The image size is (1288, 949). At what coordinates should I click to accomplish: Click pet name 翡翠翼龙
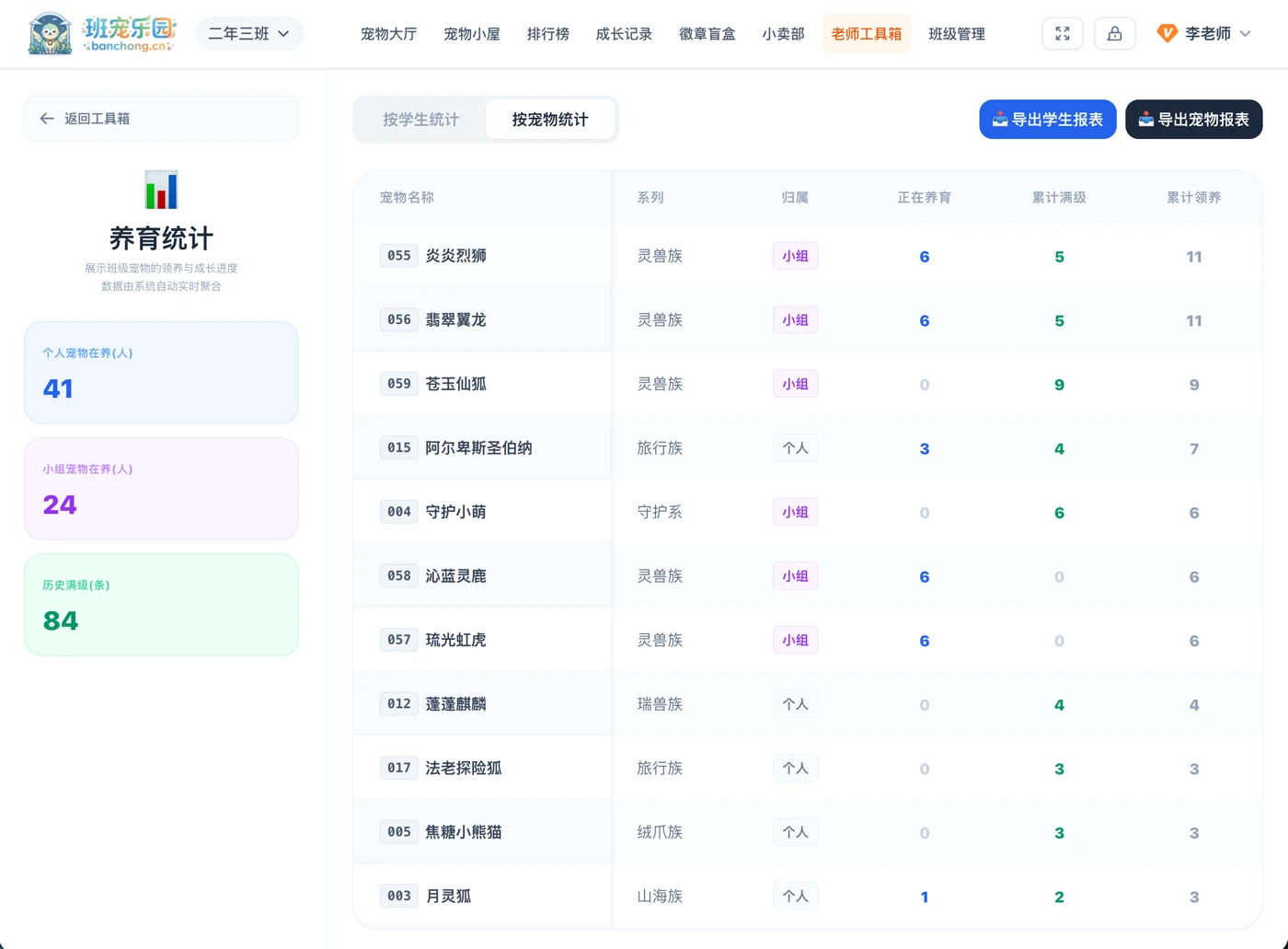point(456,320)
